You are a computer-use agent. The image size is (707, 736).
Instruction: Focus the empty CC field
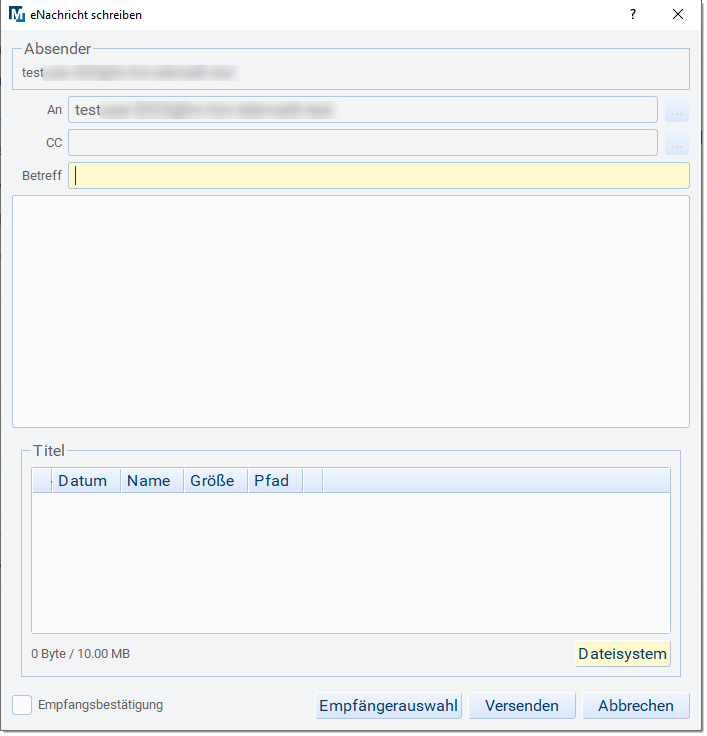[x=362, y=143]
